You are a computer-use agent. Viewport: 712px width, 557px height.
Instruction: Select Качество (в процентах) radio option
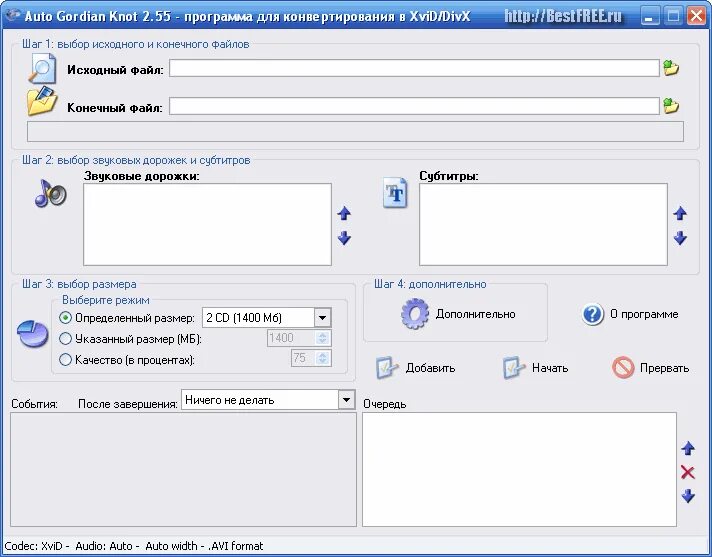[65, 360]
